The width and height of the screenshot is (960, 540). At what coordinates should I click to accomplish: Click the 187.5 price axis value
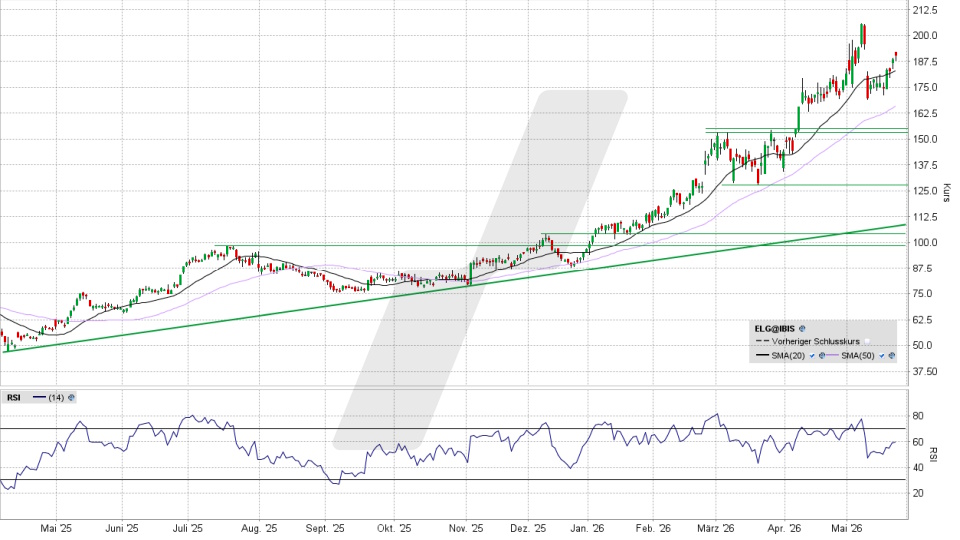point(924,62)
